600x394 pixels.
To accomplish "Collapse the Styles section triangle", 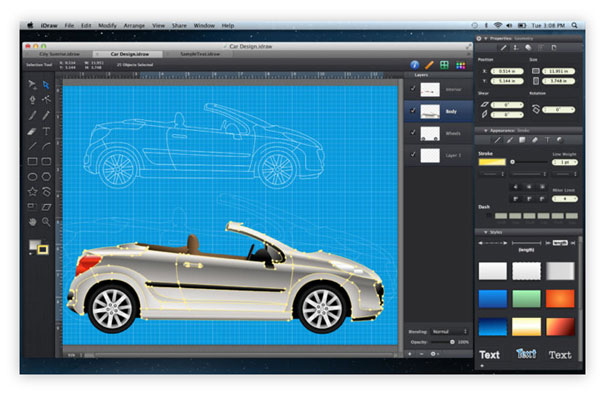I will point(486,232).
